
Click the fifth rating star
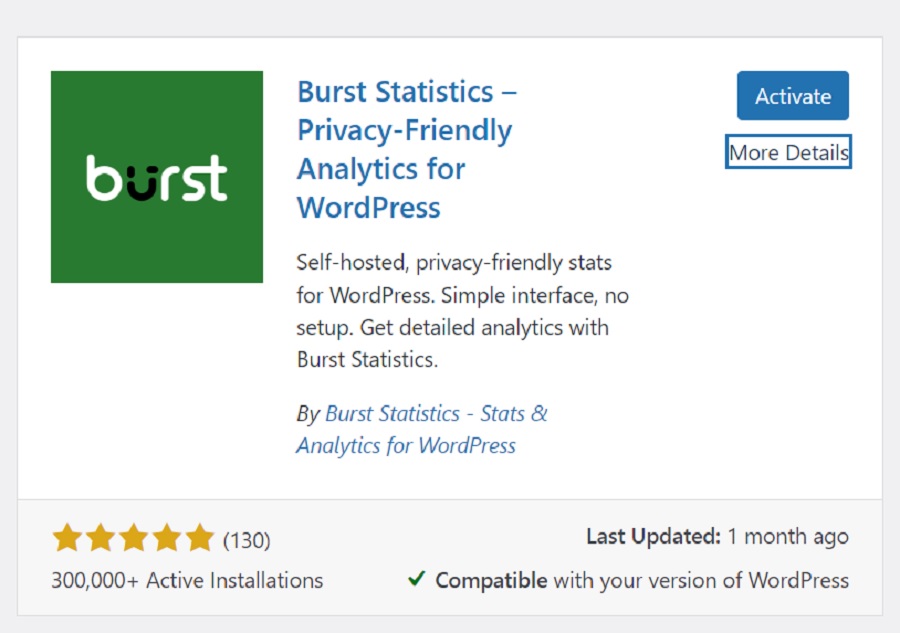[x=198, y=538]
